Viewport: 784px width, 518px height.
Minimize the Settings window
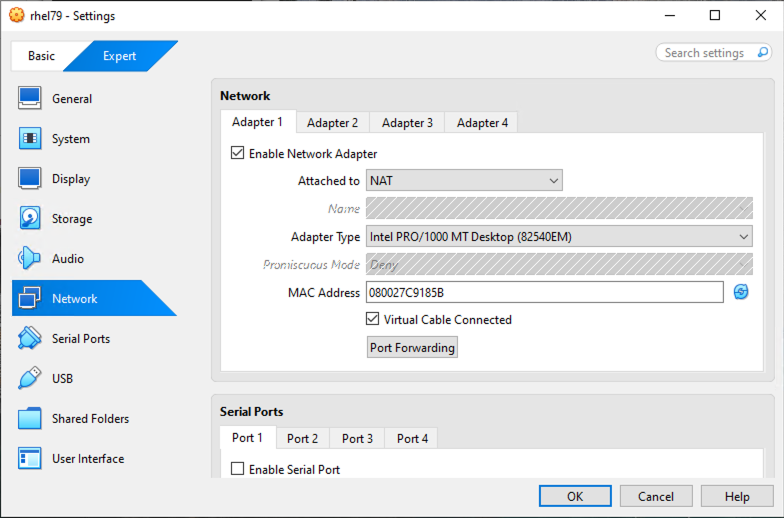point(670,16)
